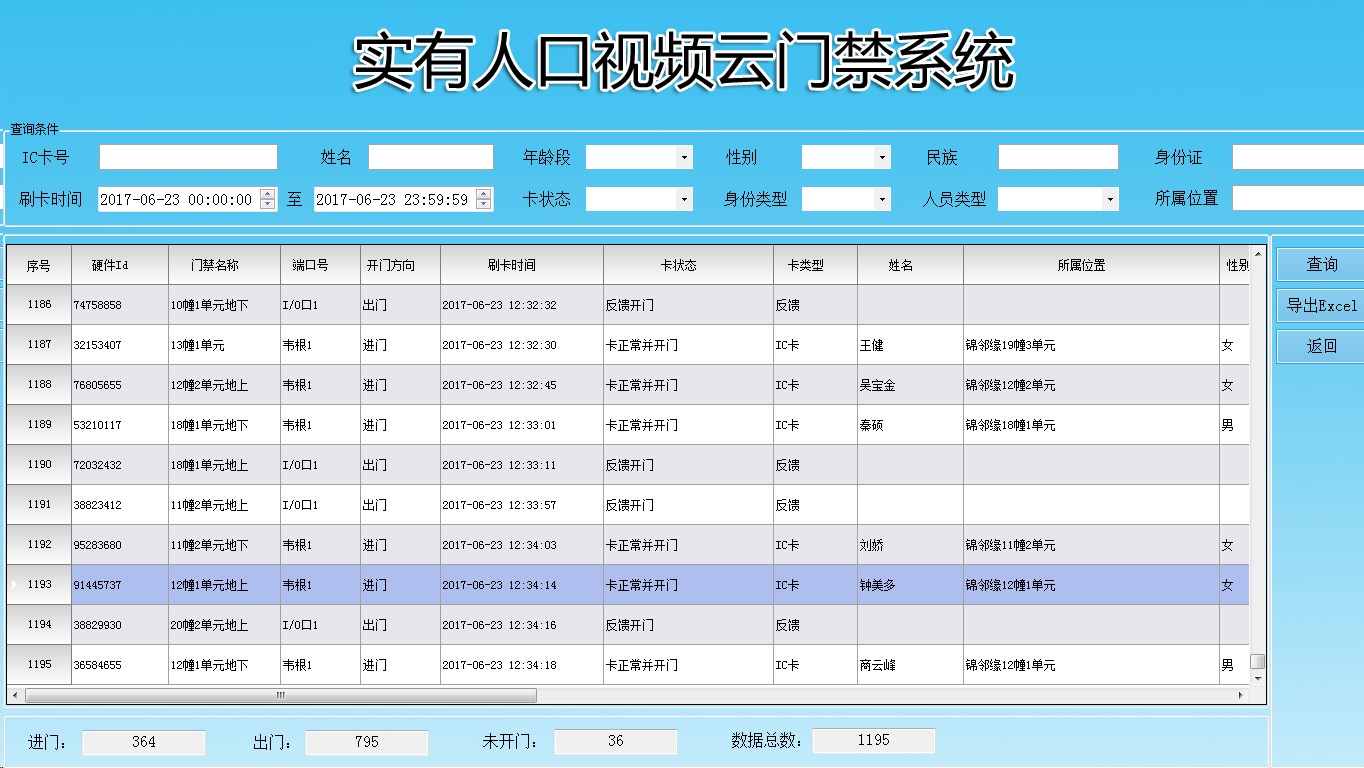Click the 门禁名称 column header
This screenshot has width=1364, height=768.
(223, 266)
